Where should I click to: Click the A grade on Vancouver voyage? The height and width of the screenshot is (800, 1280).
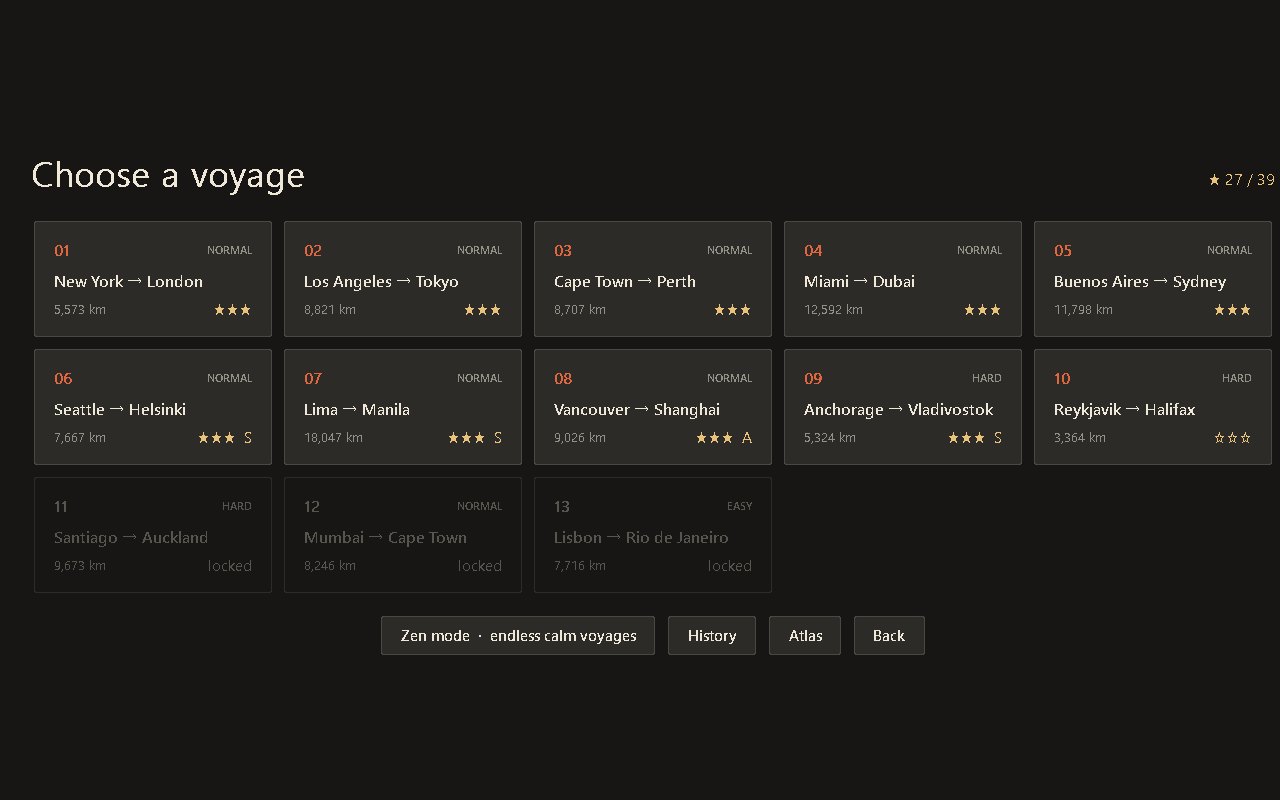[747, 438]
